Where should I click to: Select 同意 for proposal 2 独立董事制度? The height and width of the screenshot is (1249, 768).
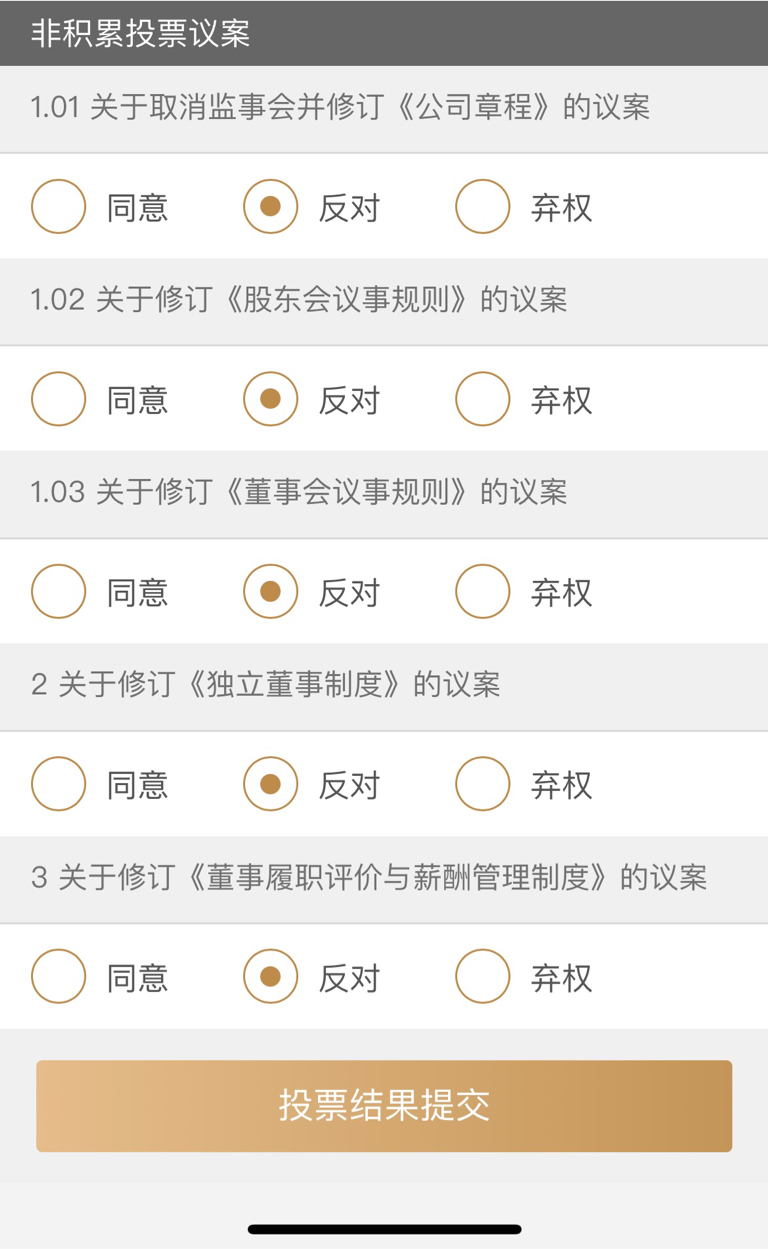click(59, 784)
